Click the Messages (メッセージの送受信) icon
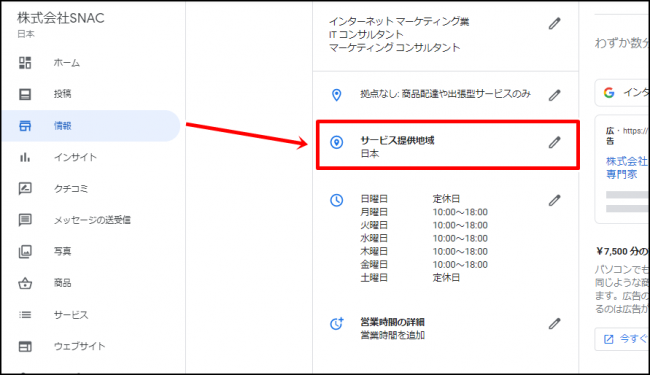The width and height of the screenshot is (650, 375). tap(25, 220)
